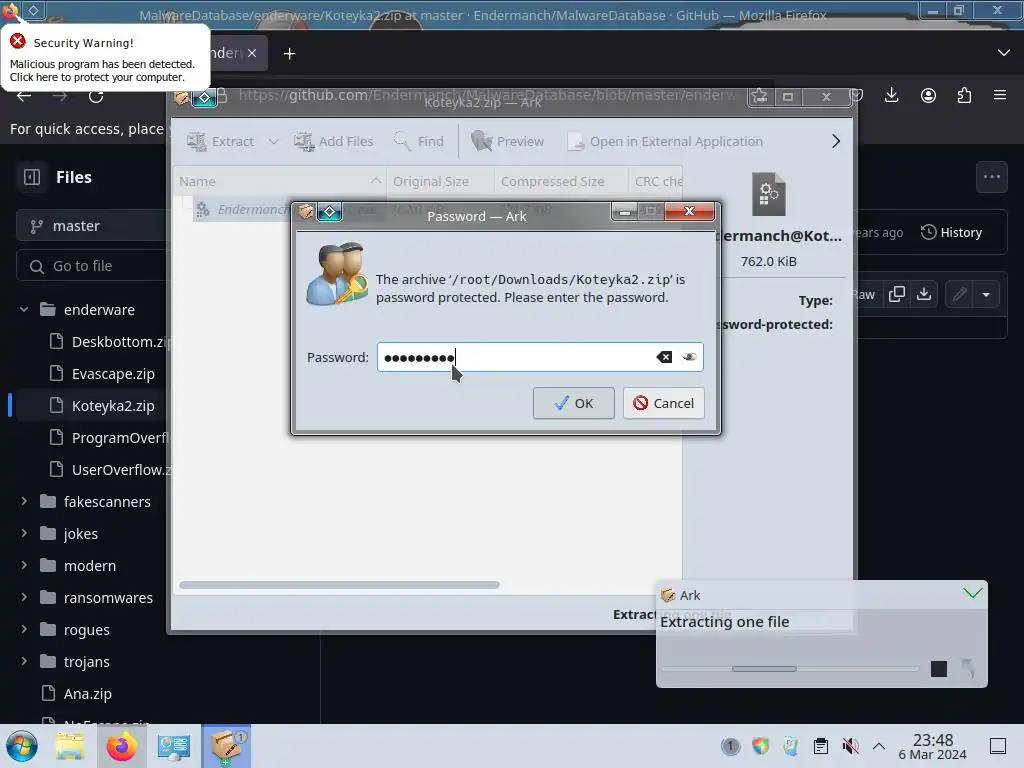Click Add Files in Ark toolbar
Image resolution: width=1024 pixels, height=768 pixels.
(333, 141)
